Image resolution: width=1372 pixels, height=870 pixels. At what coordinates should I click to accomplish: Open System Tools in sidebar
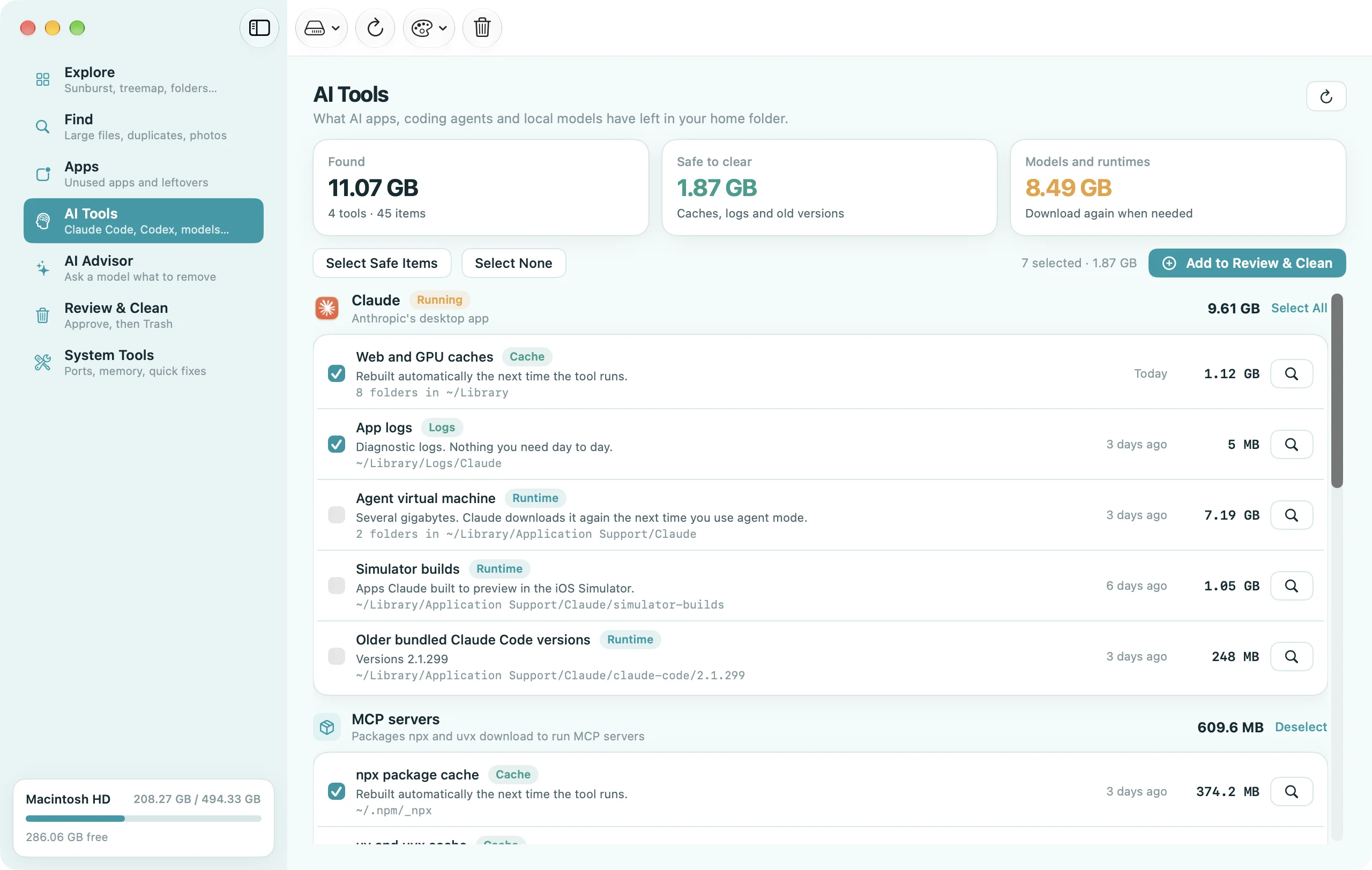(144, 363)
